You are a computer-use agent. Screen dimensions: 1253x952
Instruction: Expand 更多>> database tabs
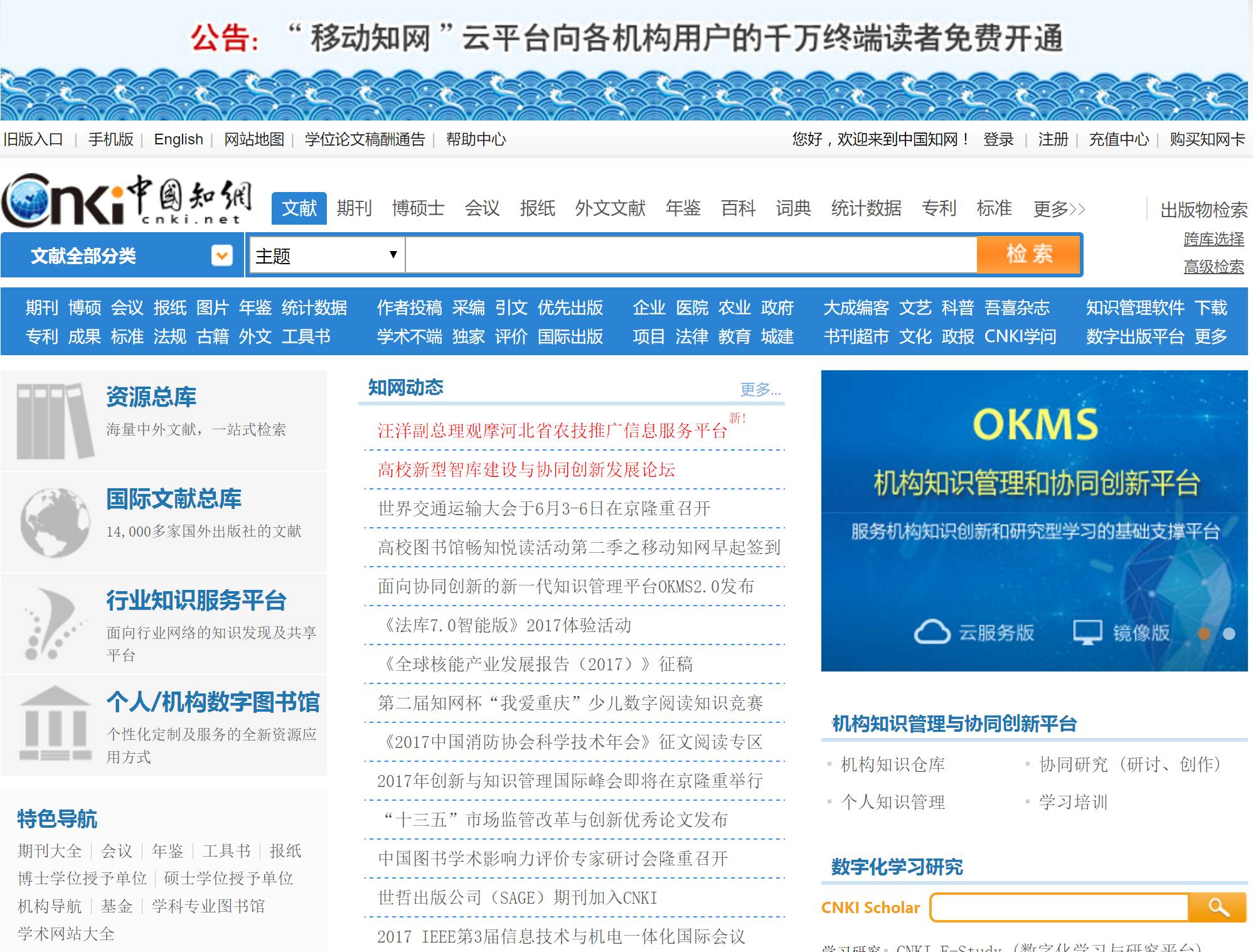(1059, 208)
